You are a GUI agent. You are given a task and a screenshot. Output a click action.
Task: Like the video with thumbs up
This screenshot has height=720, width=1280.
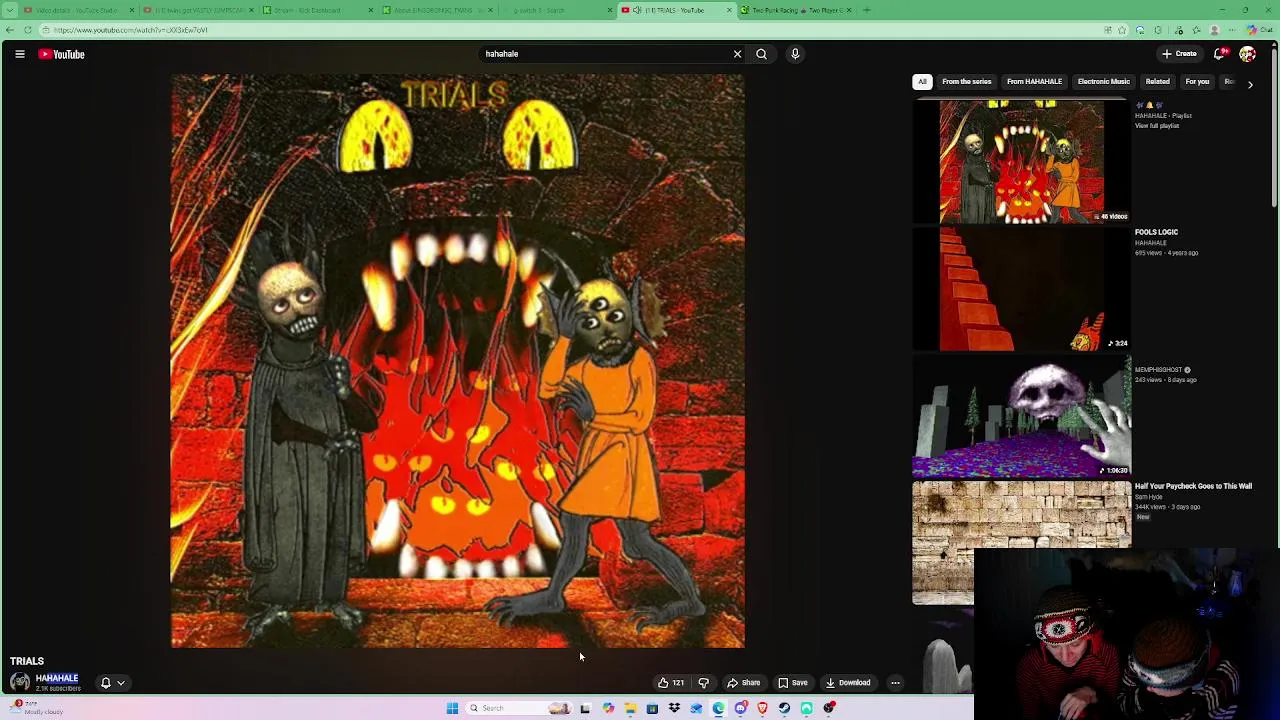point(670,683)
